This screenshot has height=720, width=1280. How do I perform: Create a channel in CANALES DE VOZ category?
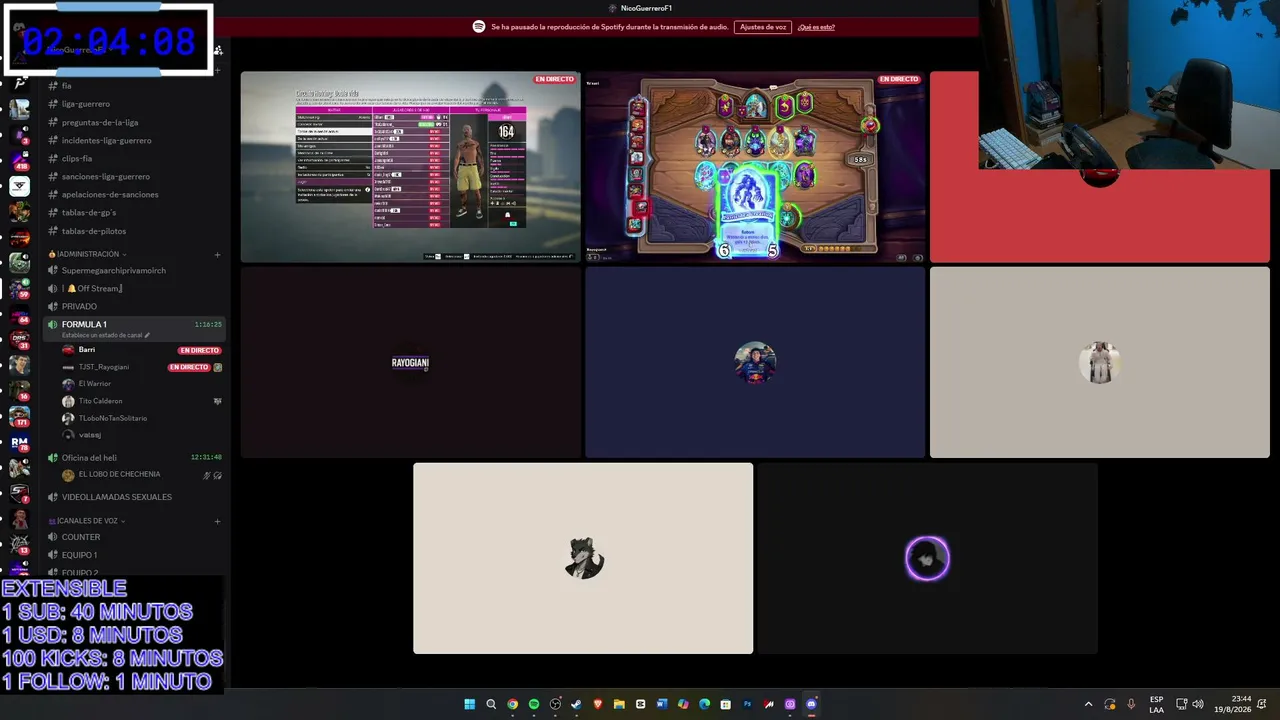(217, 521)
